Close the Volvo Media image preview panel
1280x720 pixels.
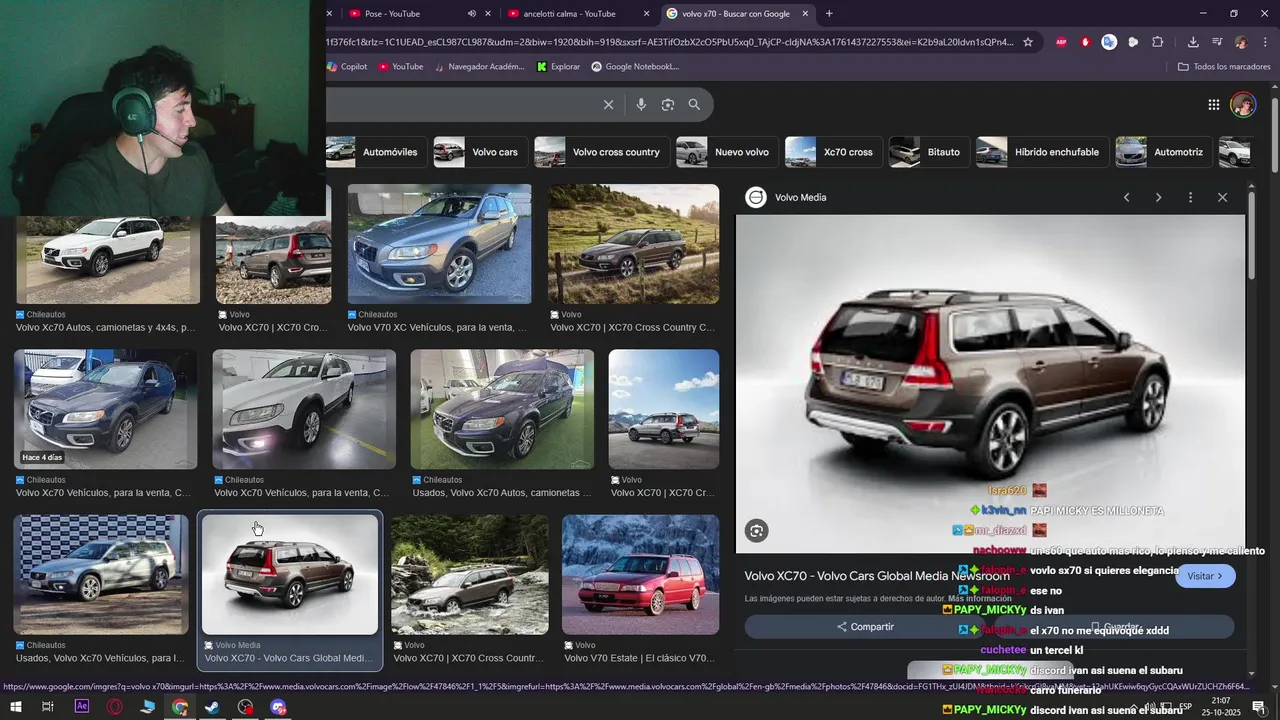[x=1222, y=197]
